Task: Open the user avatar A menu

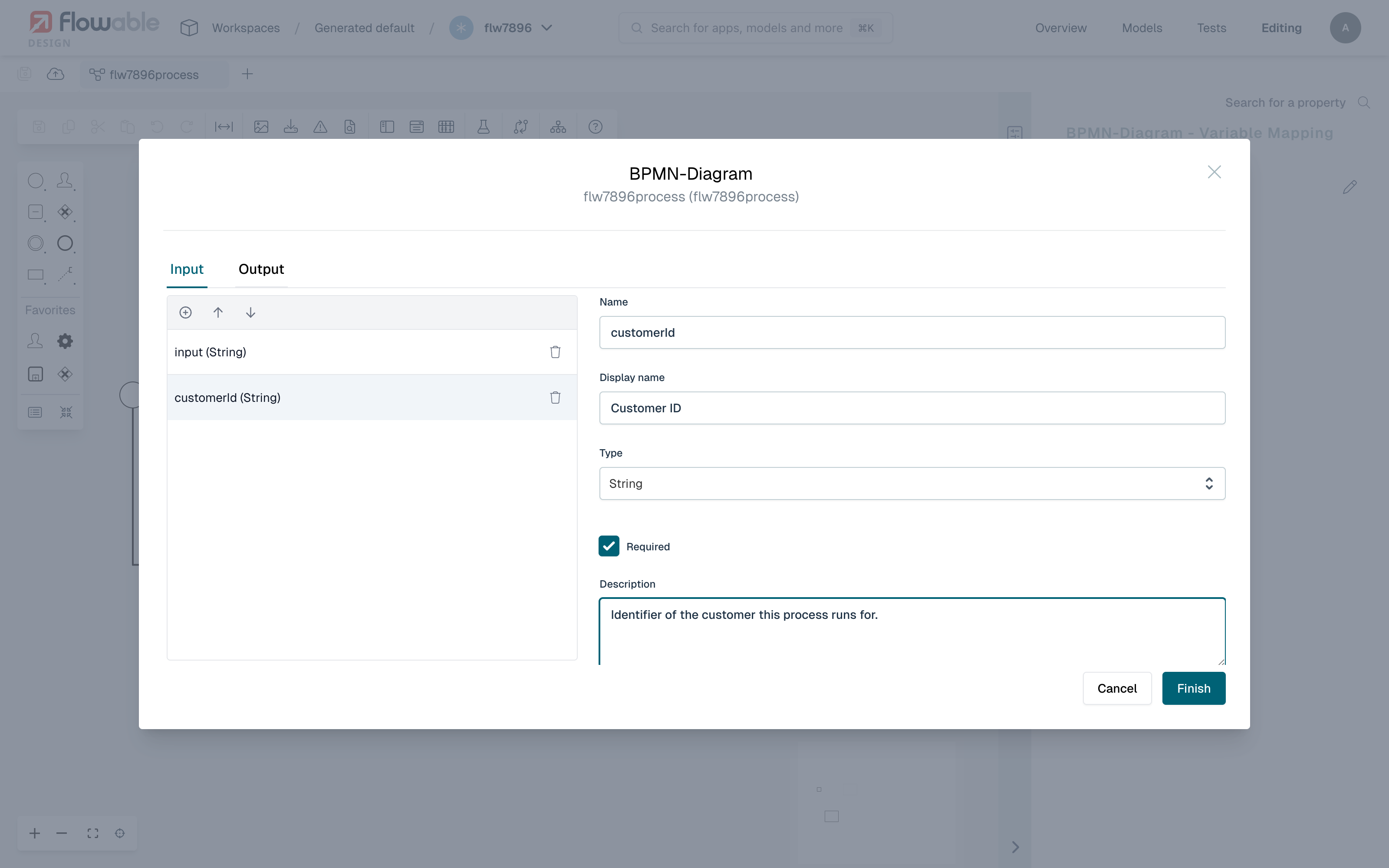Action: coord(1345,27)
